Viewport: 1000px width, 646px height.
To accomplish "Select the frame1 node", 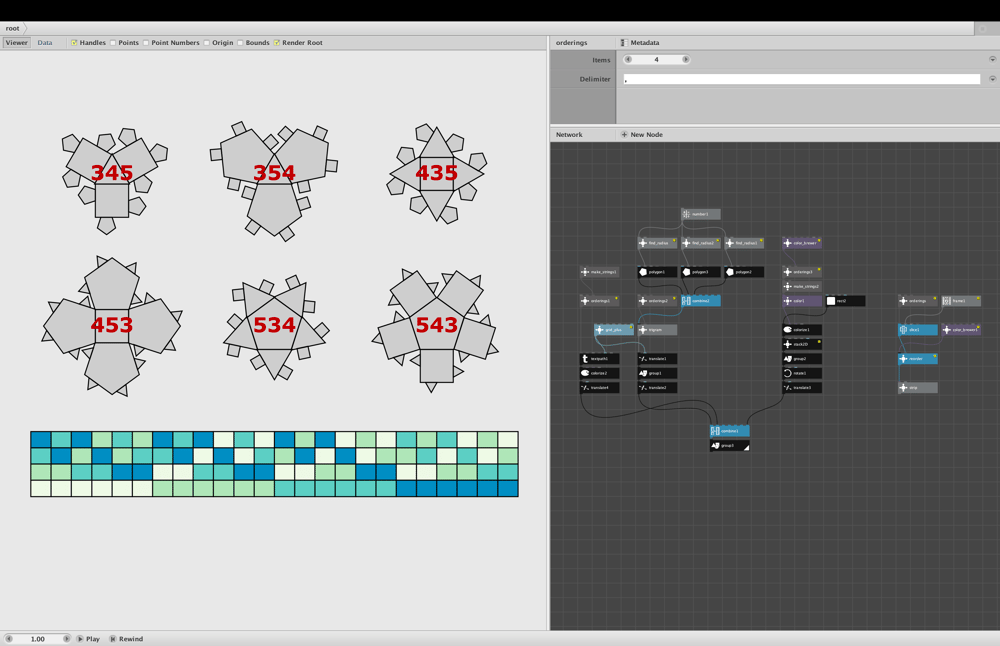I will 961,300.
